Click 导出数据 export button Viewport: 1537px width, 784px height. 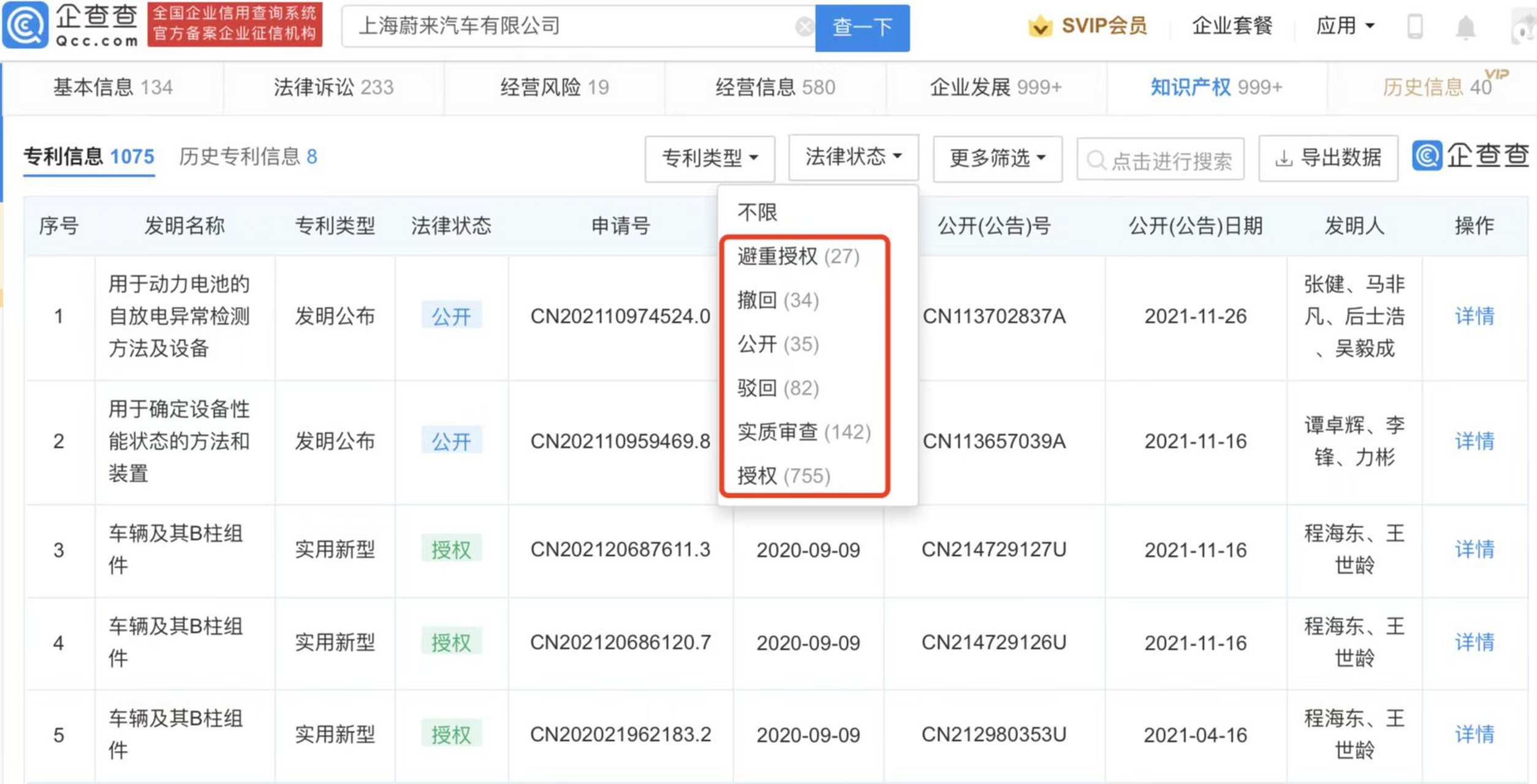pyautogui.click(x=1329, y=159)
